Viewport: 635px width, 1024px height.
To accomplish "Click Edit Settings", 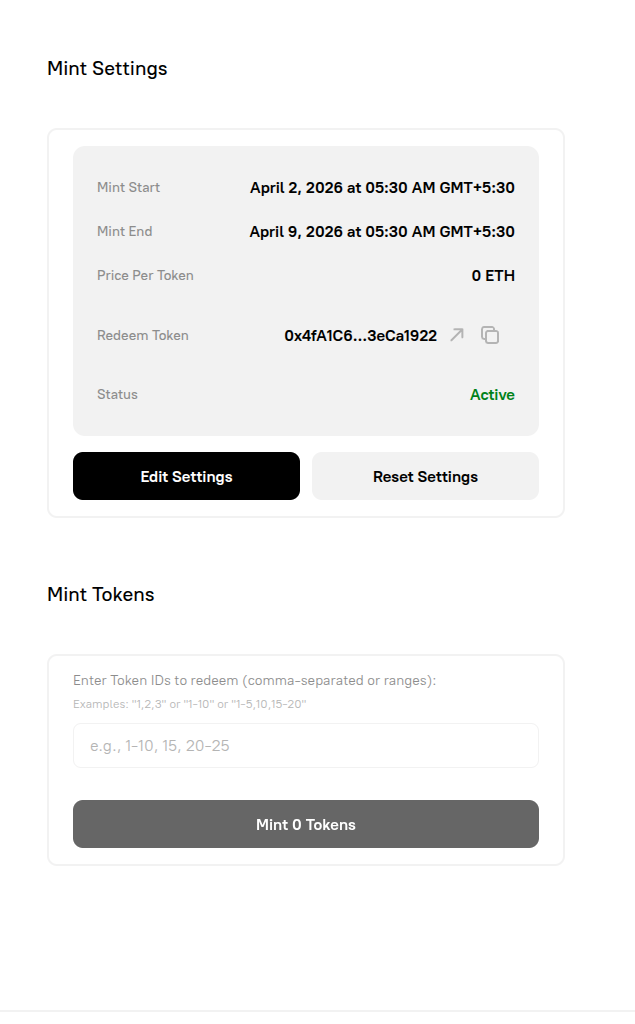I will click(x=185, y=476).
